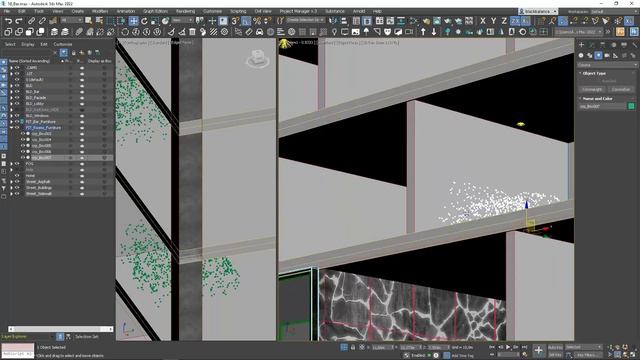Toggle visibility eye of PLT_Bar_Furniture layer

(x=17, y=122)
